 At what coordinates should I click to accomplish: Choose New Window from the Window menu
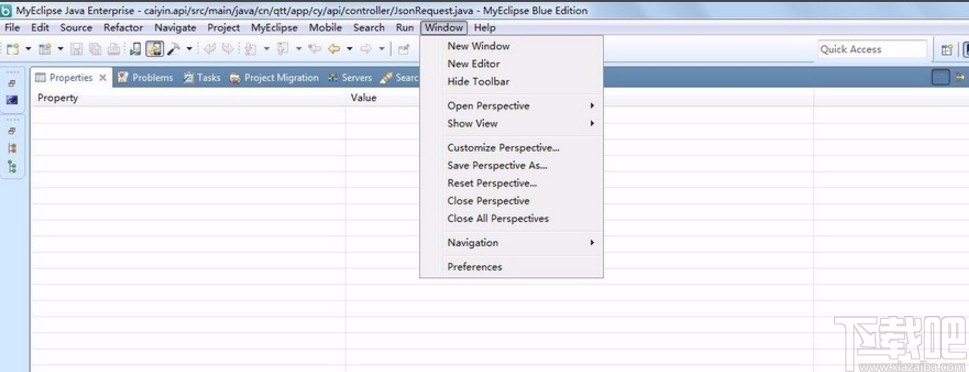[511, 46]
